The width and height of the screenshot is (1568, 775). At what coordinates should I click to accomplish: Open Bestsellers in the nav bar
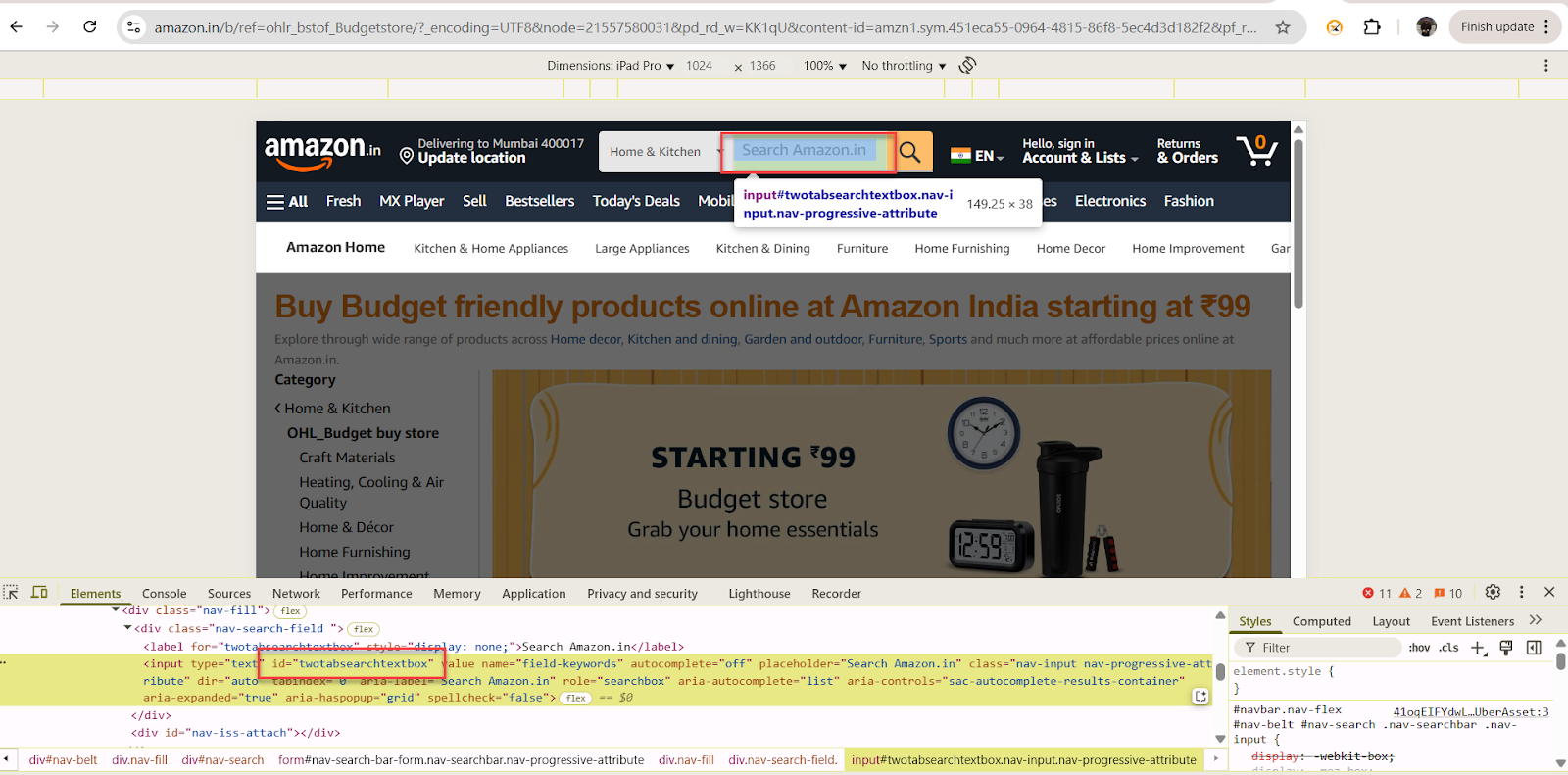click(x=539, y=201)
